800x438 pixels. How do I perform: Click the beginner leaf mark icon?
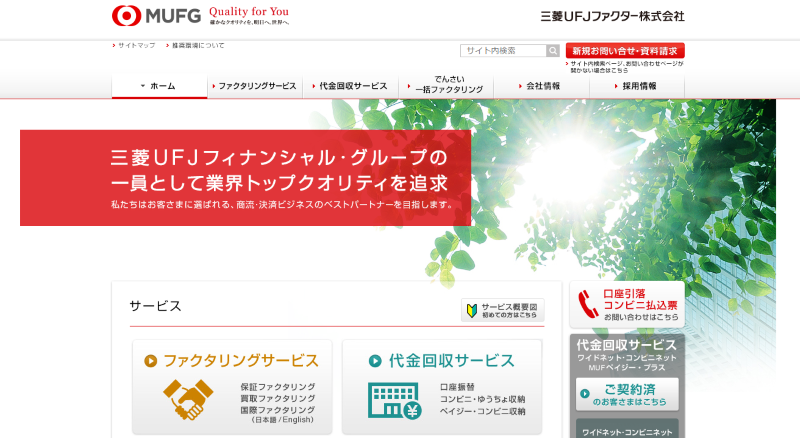472,310
